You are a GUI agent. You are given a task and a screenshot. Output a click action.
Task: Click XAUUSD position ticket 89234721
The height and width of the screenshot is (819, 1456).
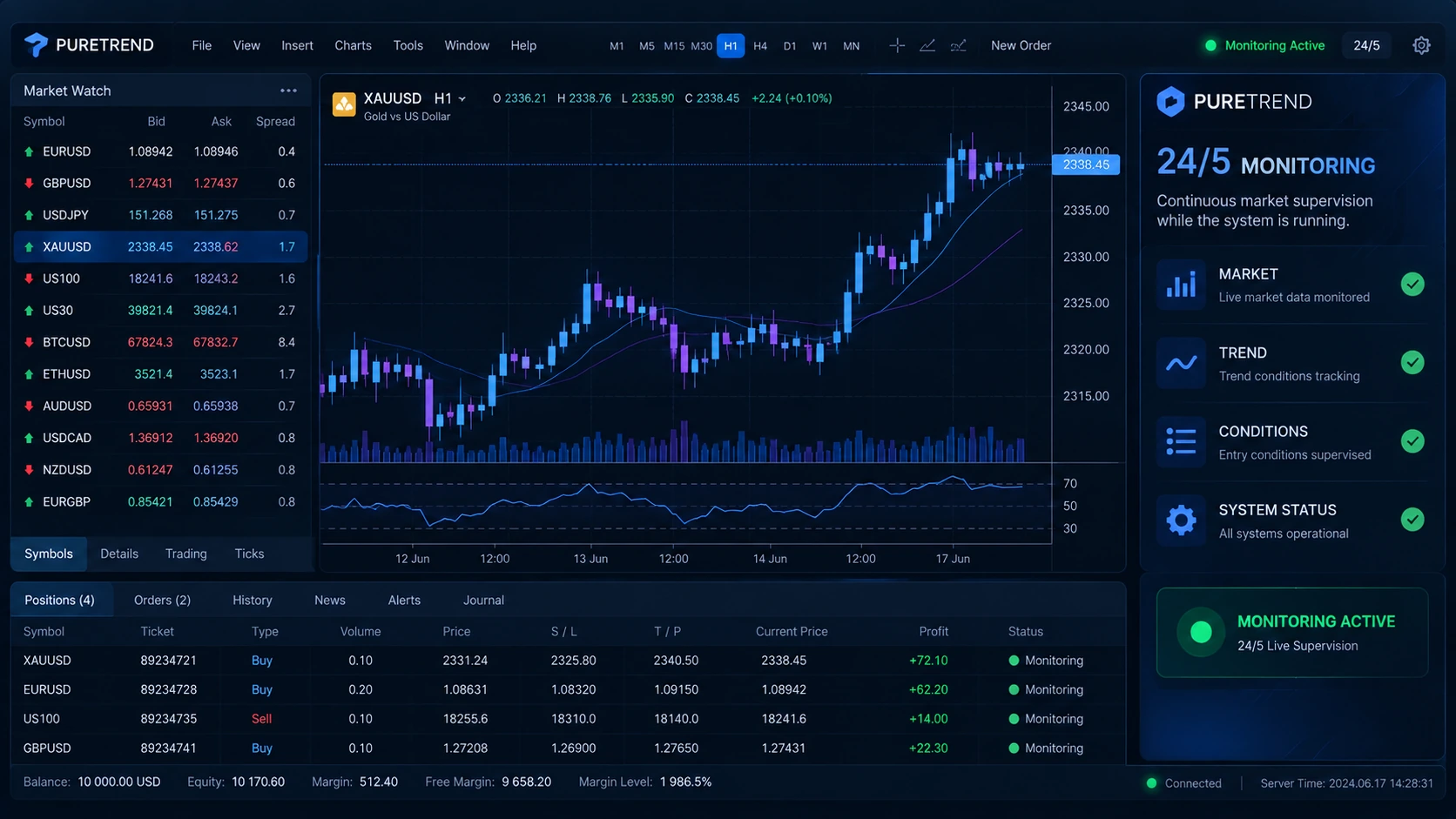(x=168, y=661)
